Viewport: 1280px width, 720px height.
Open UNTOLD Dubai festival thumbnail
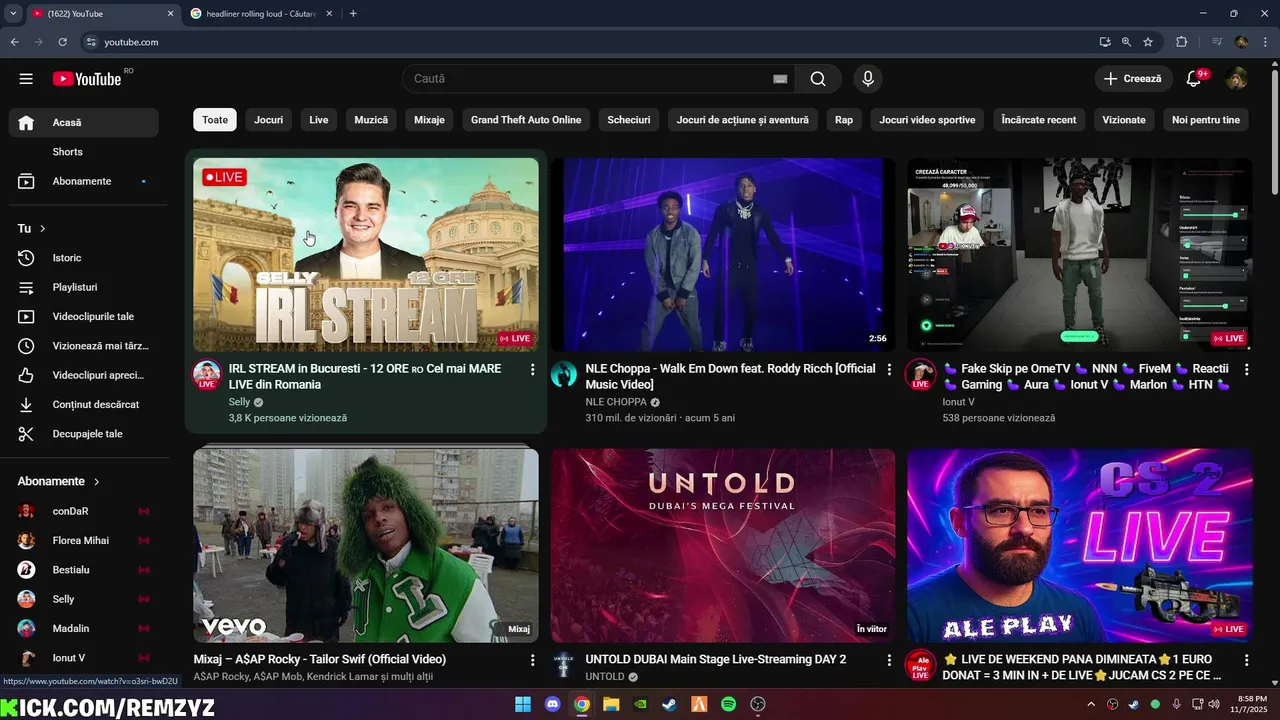pyautogui.click(x=723, y=545)
